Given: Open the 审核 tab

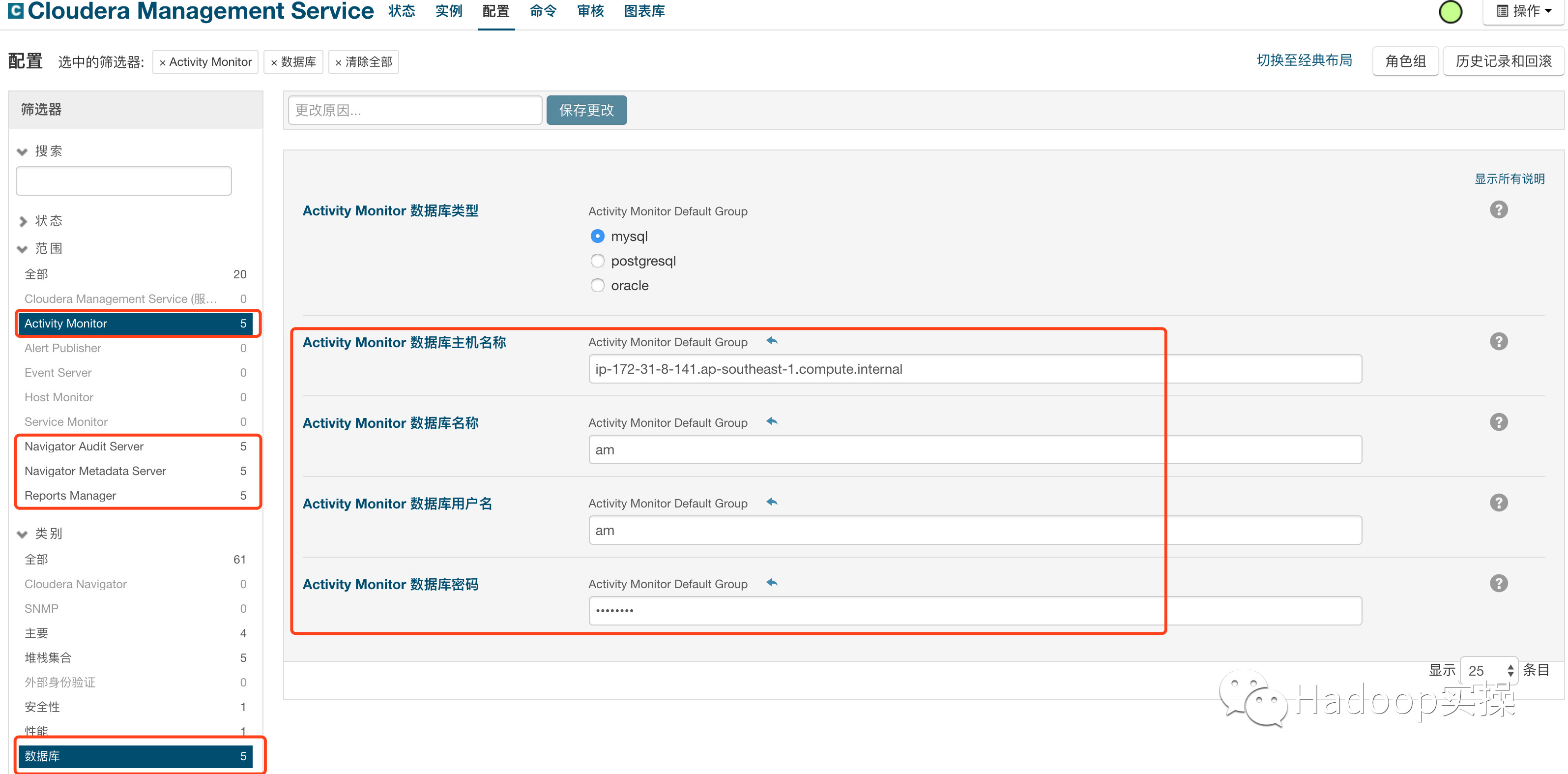Looking at the screenshot, I should click(x=590, y=11).
